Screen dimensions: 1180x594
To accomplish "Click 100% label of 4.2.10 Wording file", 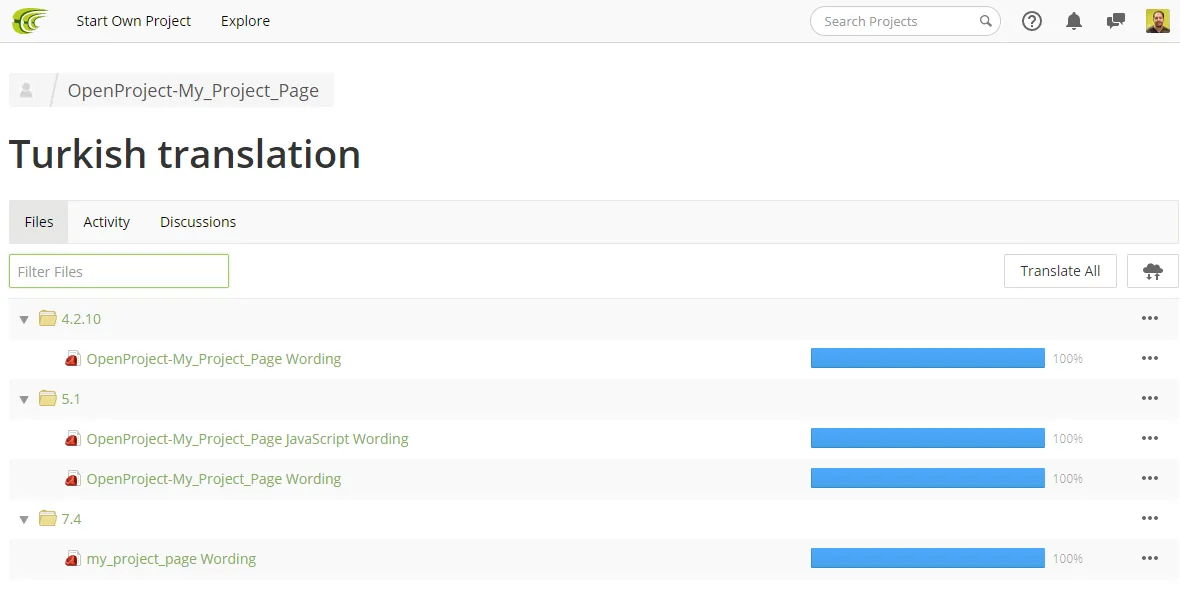I will [x=1067, y=358].
